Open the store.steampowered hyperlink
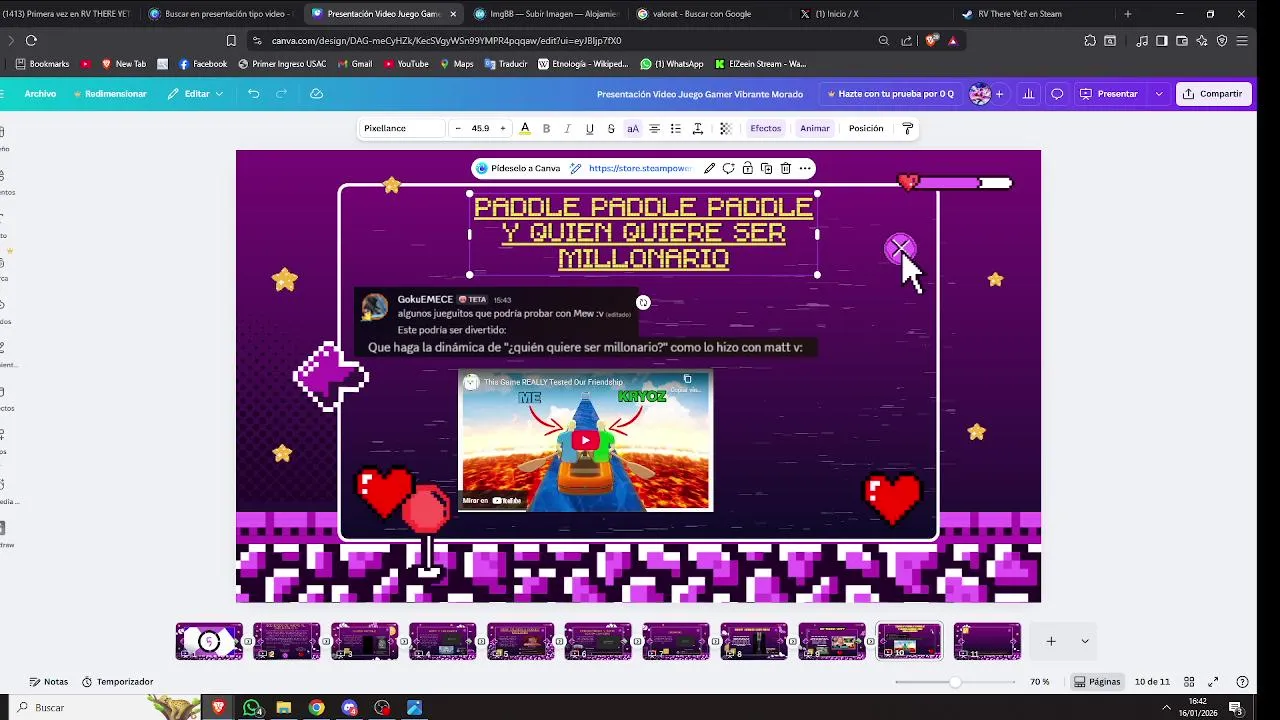Screen dimensions: 1280x720 pyautogui.click(x=640, y=168)
